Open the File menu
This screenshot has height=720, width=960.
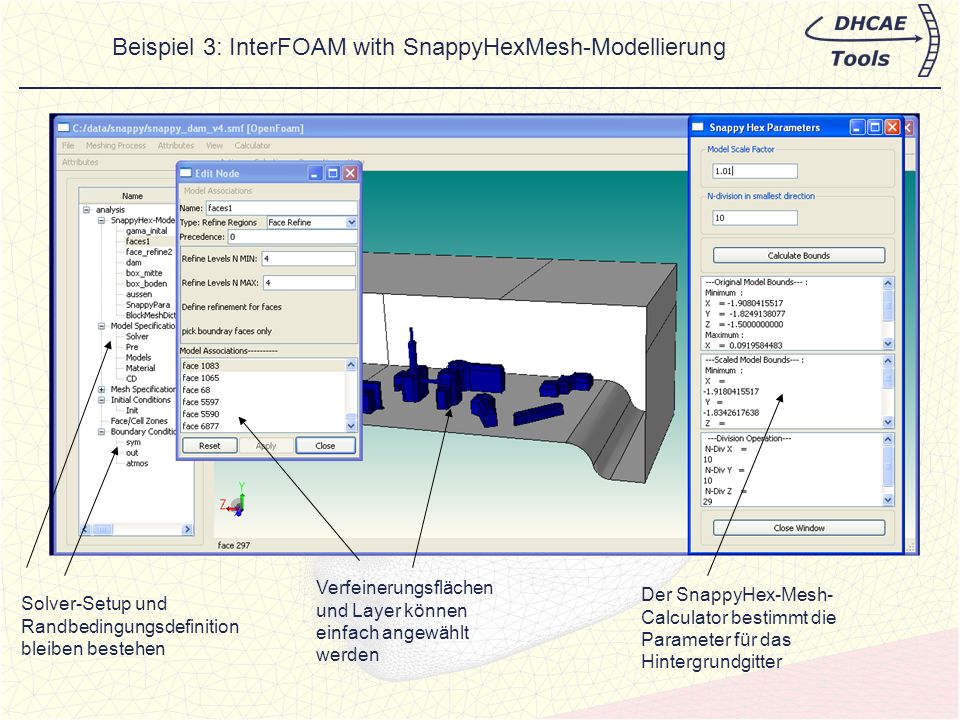pyautogui.click(x=68, y=145)
